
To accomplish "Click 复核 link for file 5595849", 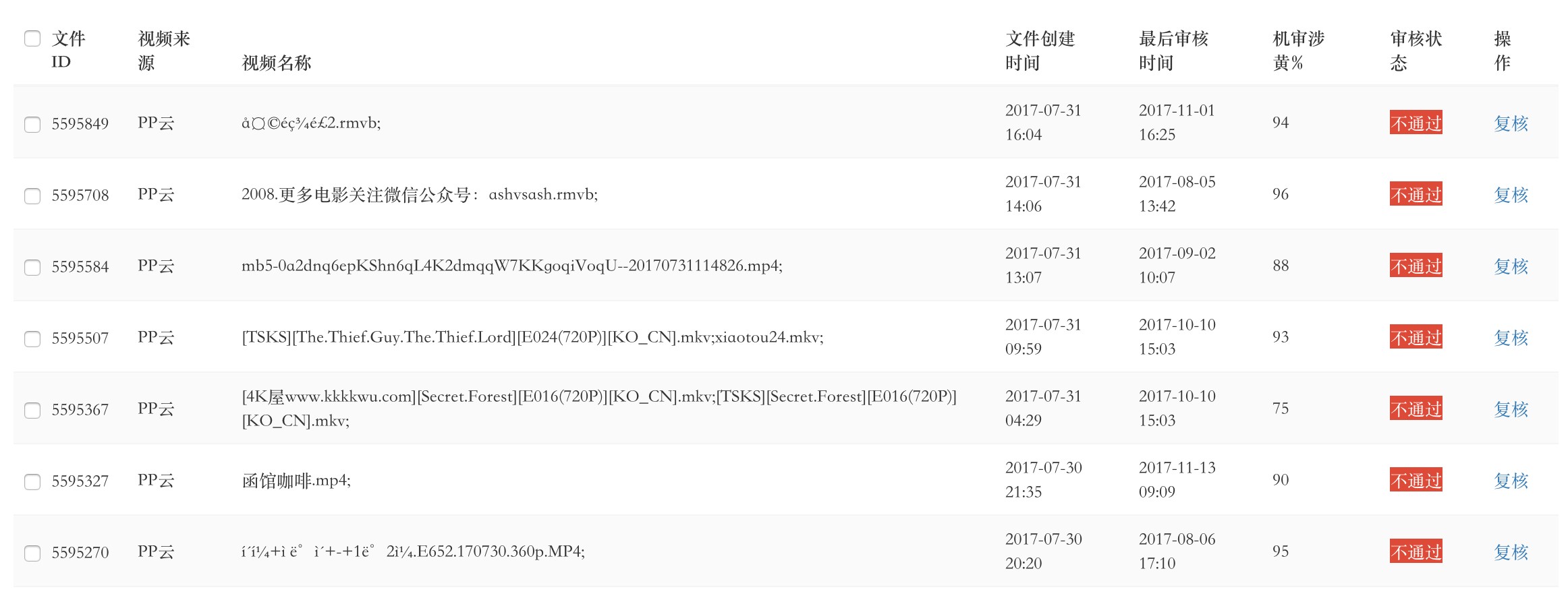I will (x=1510, y=123).
